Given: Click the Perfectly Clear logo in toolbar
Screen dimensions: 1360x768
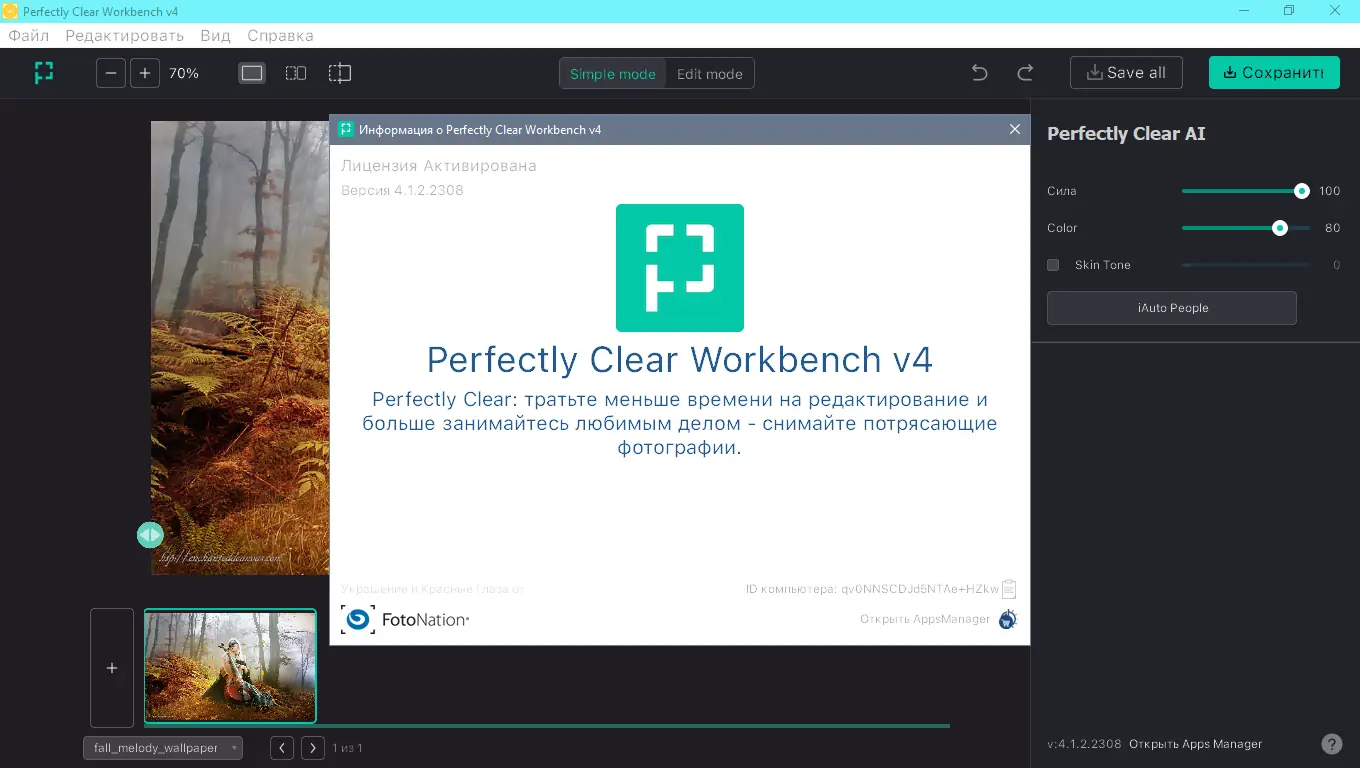Looking at the screenshot, I should click(43, 73).
